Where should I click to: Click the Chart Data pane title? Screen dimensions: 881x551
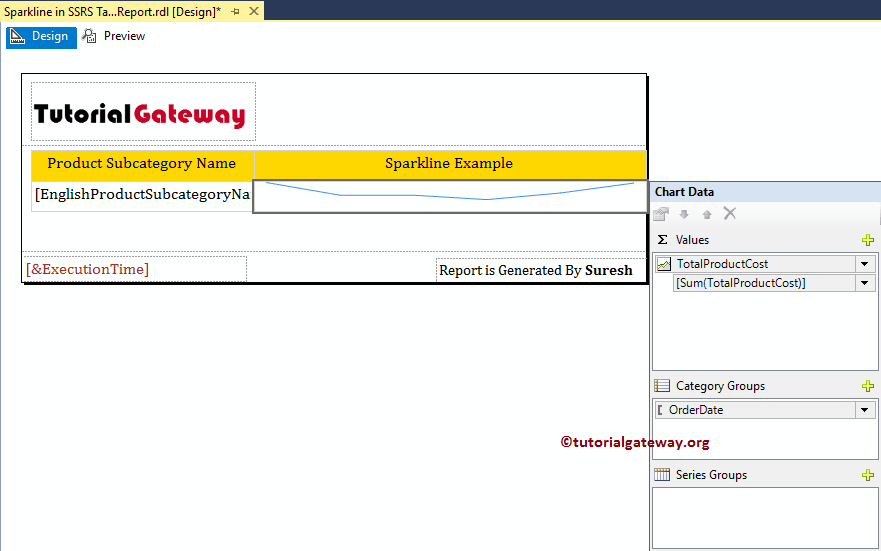pos(684,192)
